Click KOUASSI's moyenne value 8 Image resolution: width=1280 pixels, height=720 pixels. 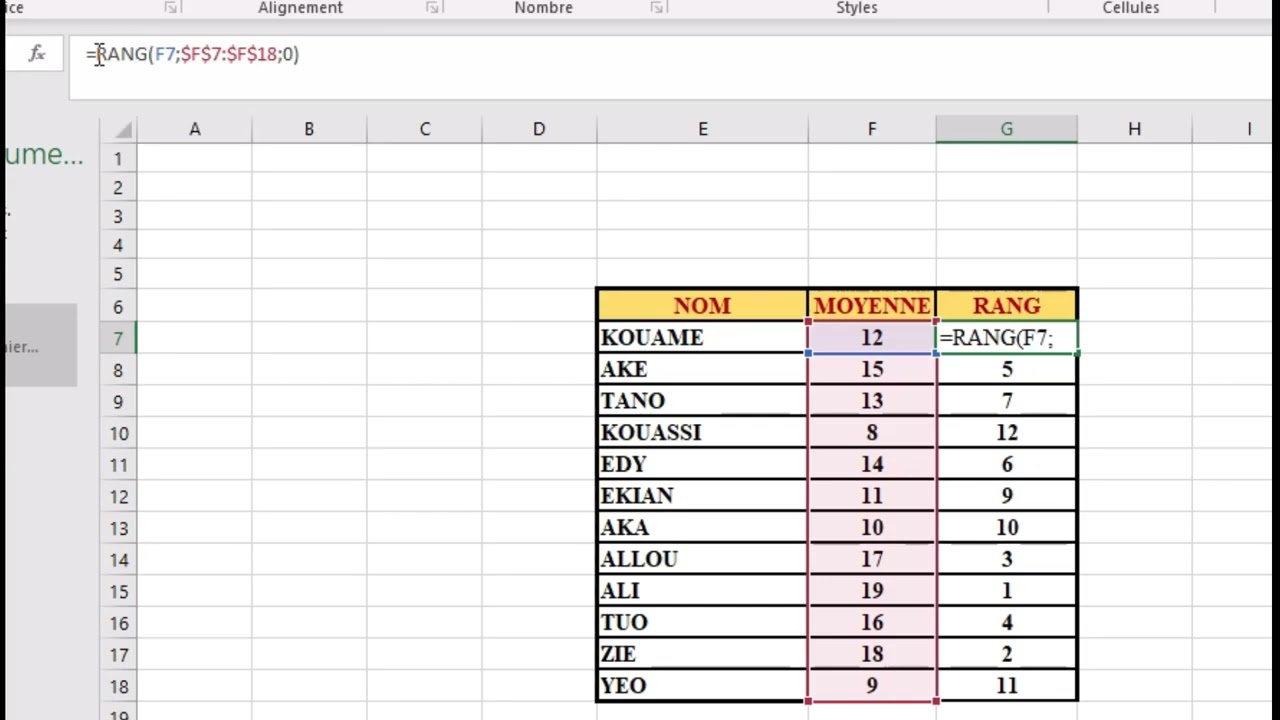(x=872, y=433)
